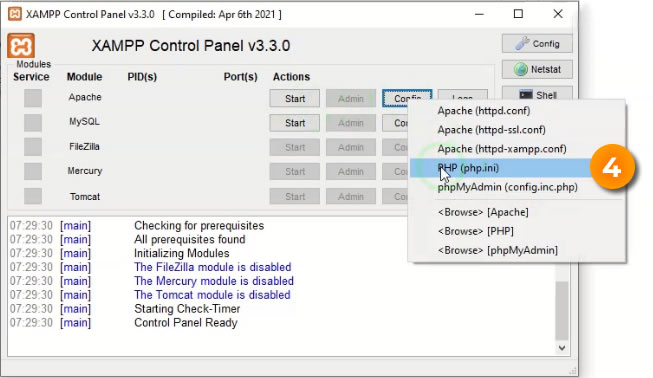Toggle the MySQL service checkbox
653x378 pixels.
(33, 122)
